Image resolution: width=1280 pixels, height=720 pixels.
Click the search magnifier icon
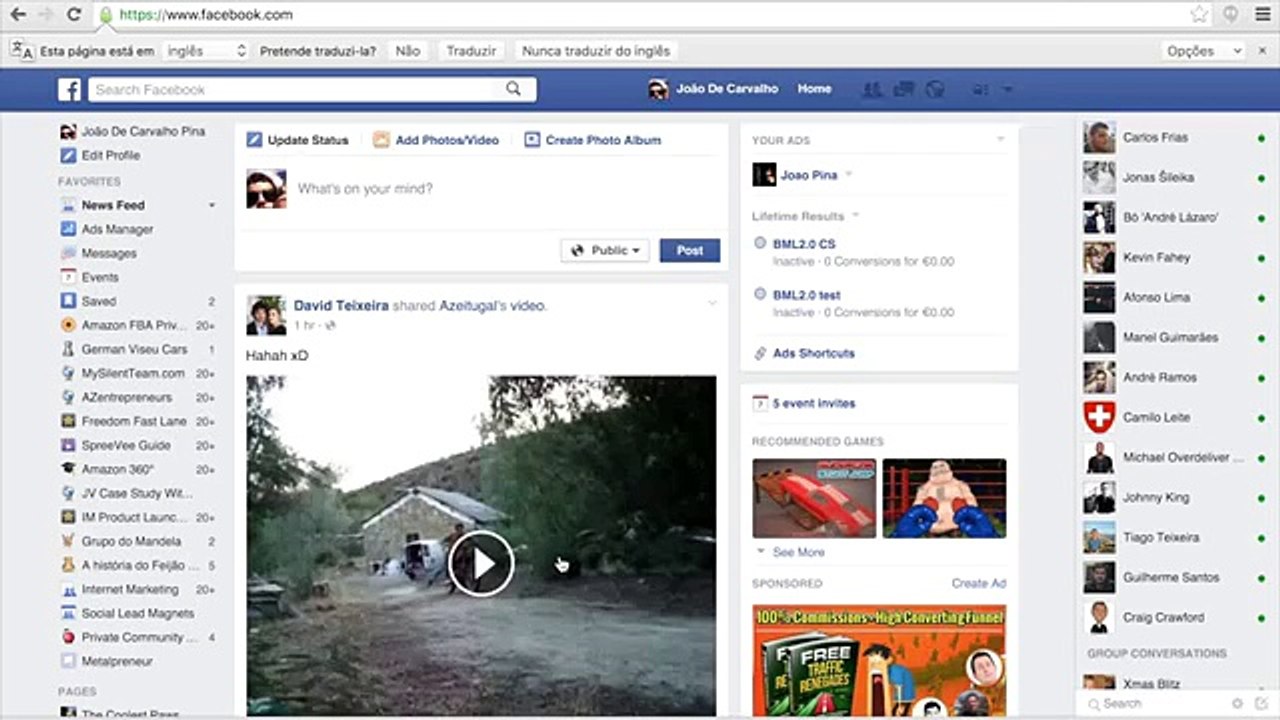tap(513, 89)
